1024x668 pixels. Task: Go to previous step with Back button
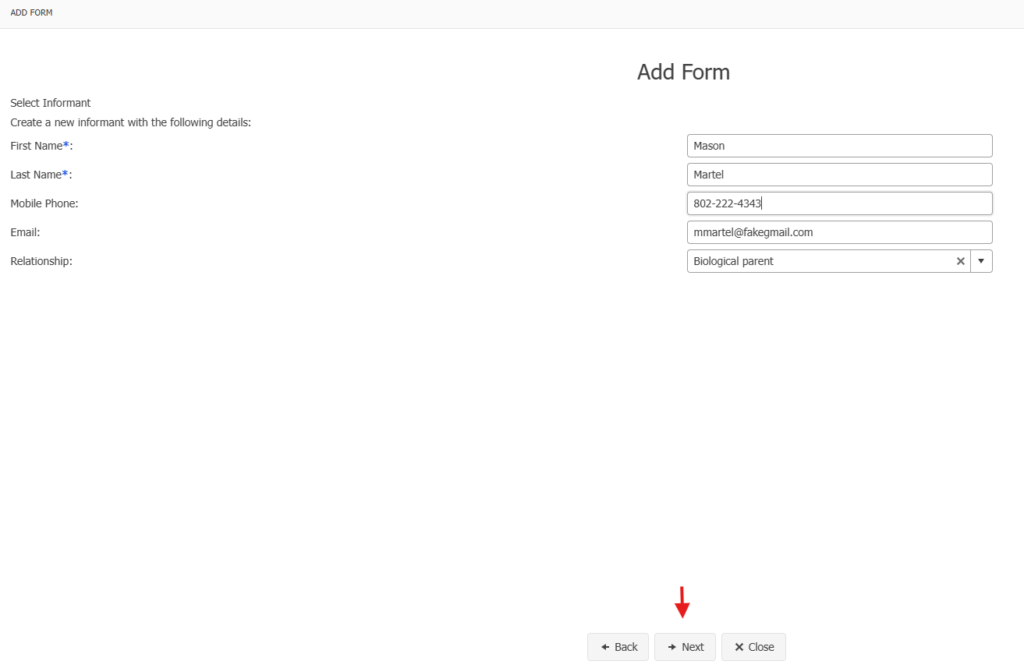tap(618, 647)
